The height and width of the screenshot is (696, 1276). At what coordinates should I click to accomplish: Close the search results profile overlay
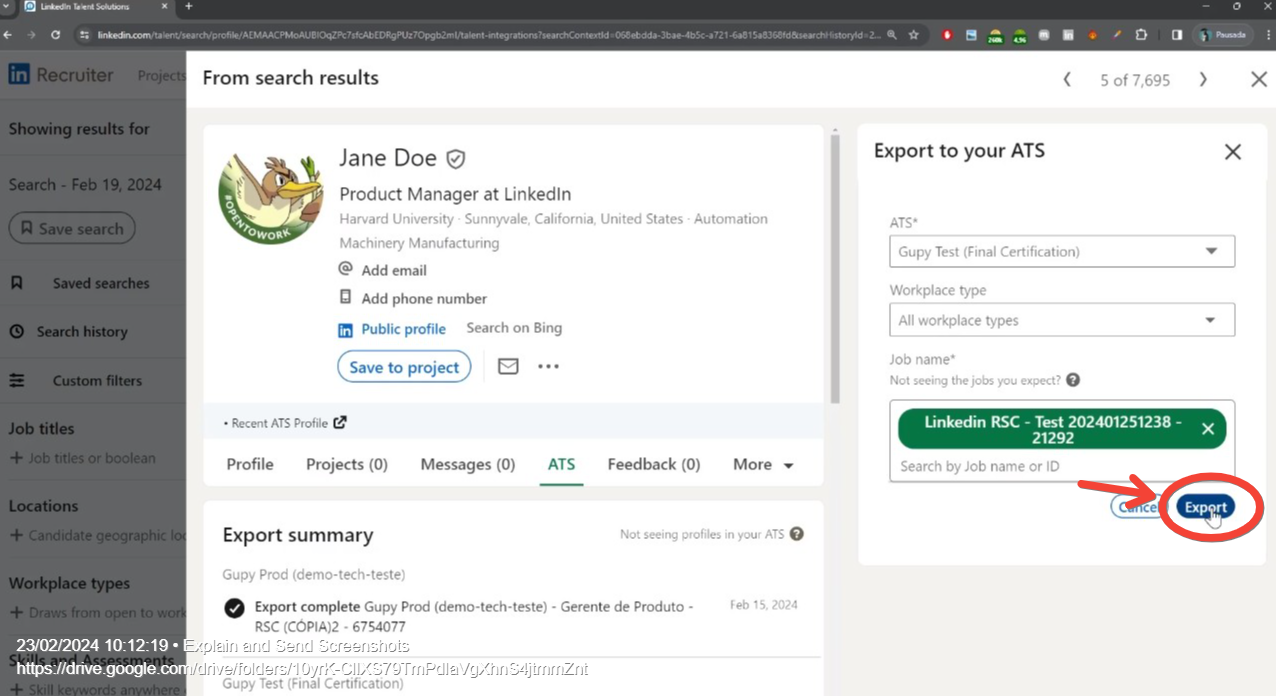1259,79
